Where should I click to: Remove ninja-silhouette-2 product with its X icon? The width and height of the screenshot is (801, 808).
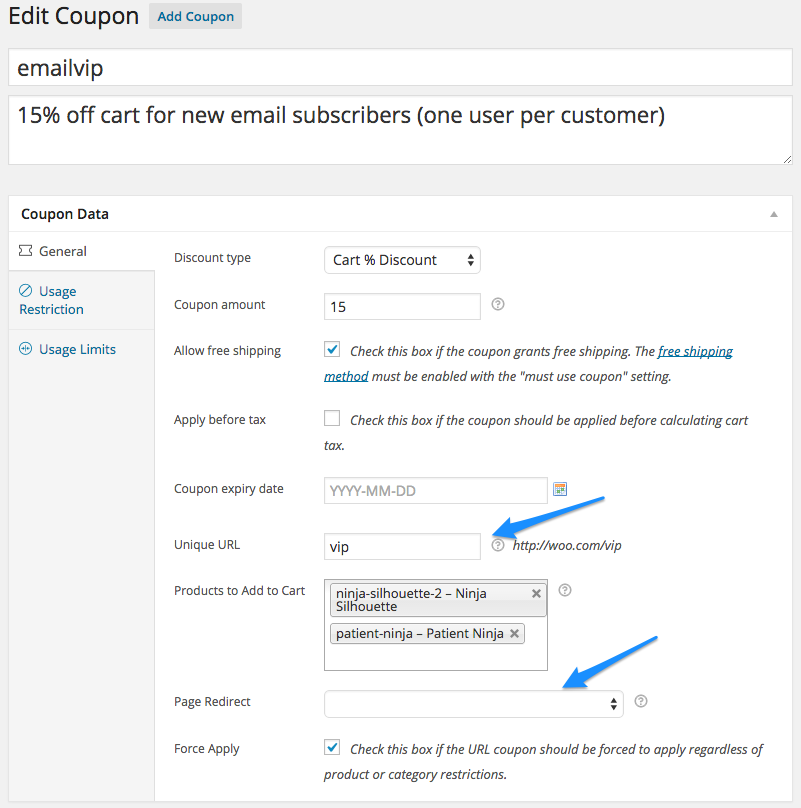536,594
